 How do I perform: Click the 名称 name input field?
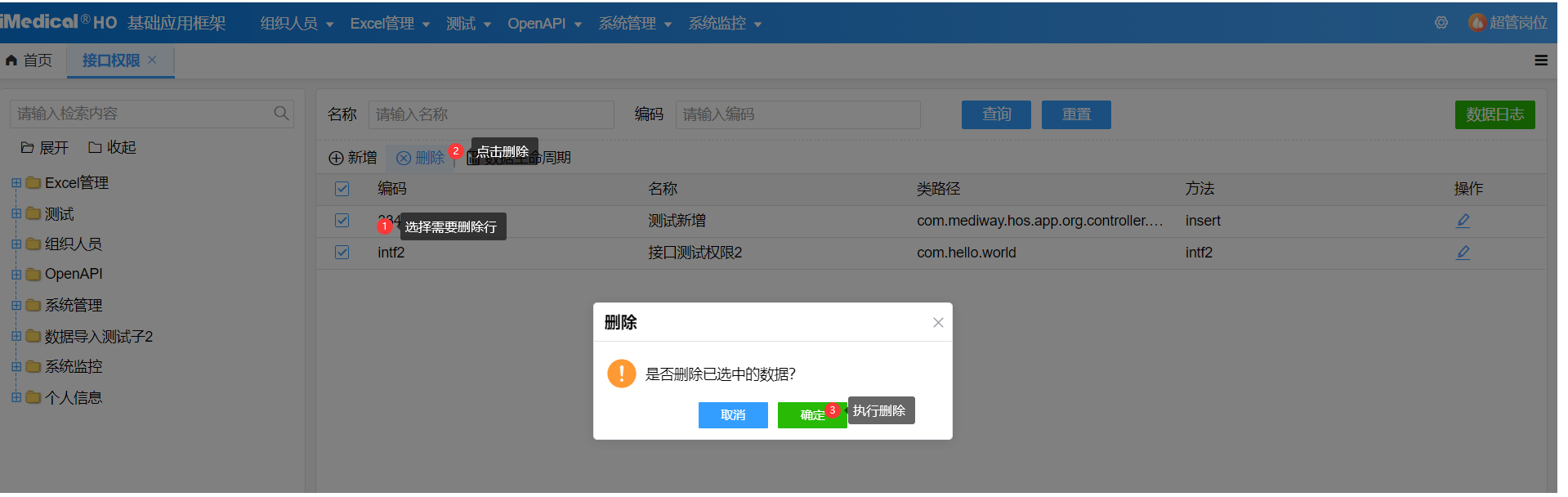491,114
